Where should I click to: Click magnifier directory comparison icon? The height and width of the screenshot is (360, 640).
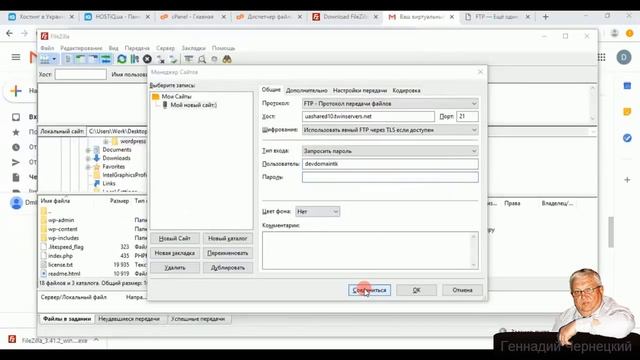(x=202, y=59)
